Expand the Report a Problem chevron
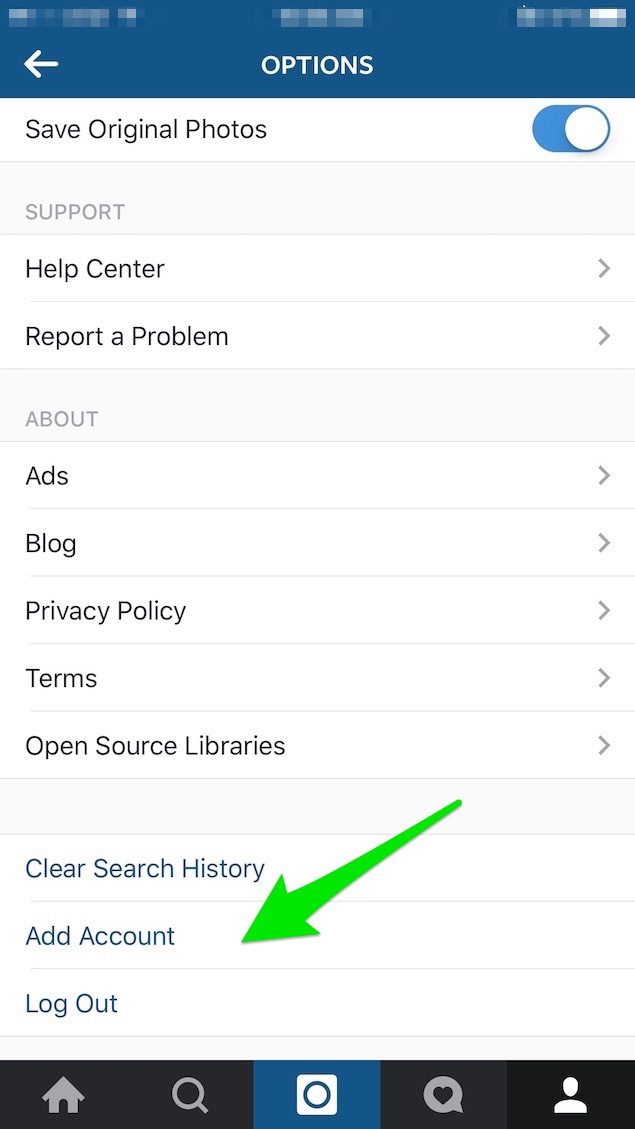 click(x=604, y=336)
